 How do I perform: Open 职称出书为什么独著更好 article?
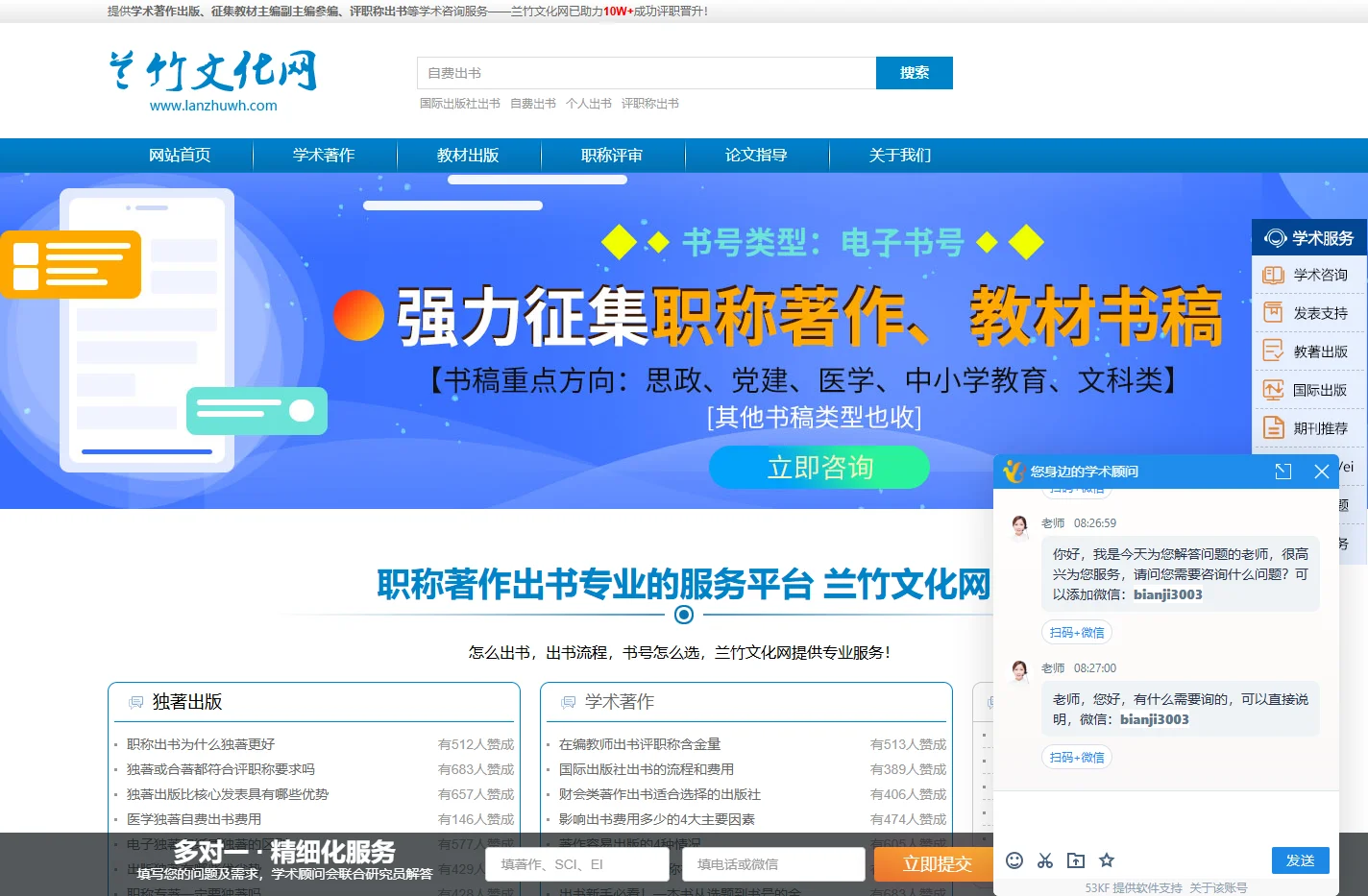[201, 744]
